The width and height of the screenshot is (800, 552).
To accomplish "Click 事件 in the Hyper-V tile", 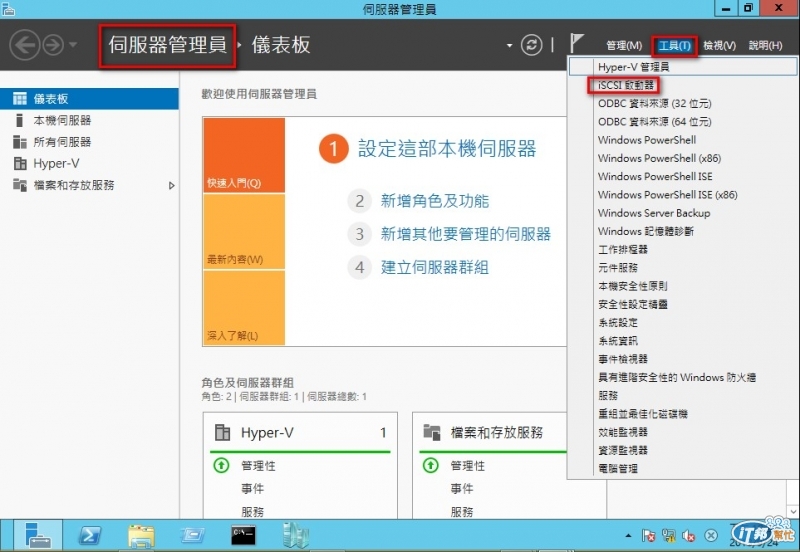I will coord(253,489).
